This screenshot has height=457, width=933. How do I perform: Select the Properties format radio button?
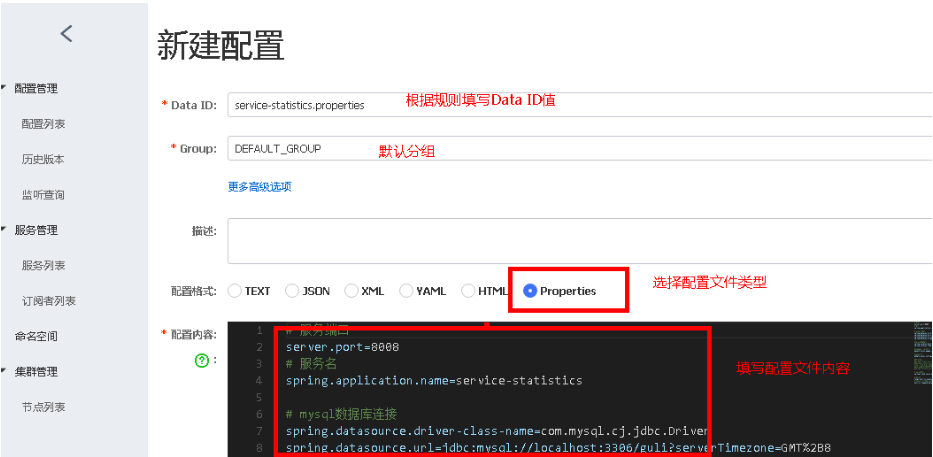[x=530, y=291]
